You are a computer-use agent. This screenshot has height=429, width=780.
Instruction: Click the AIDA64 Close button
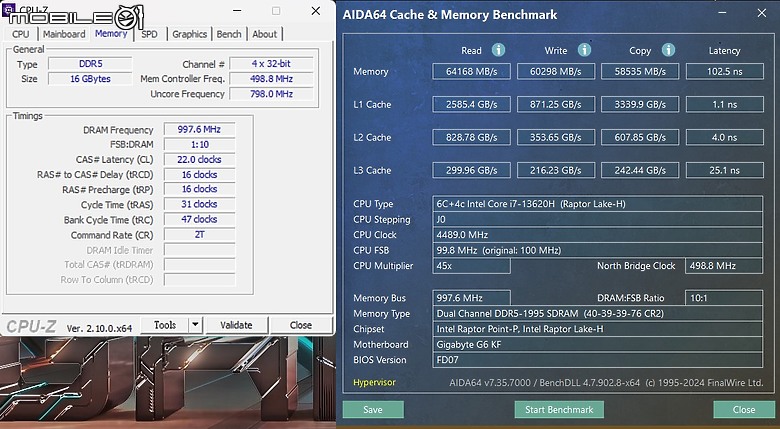click(744, 410)
